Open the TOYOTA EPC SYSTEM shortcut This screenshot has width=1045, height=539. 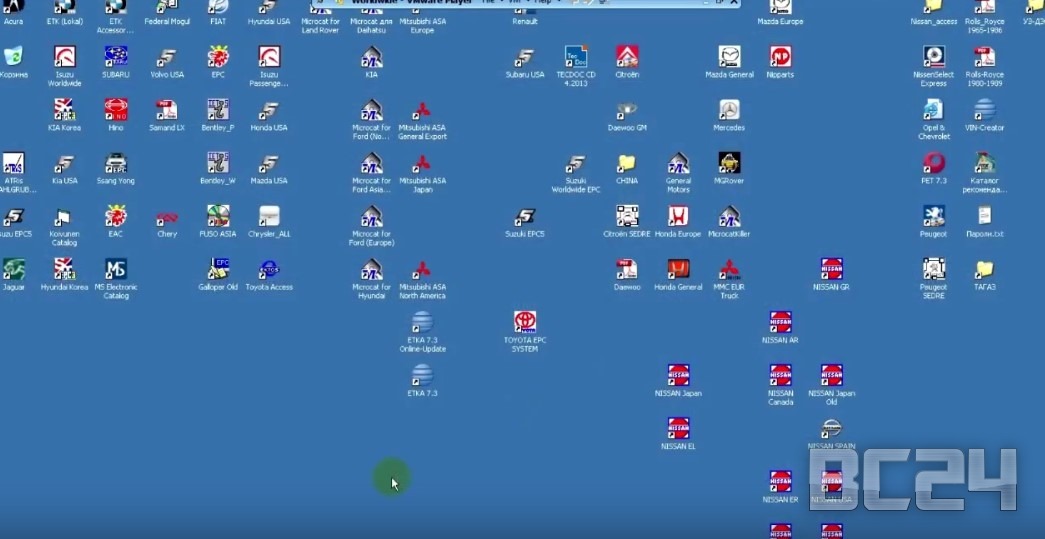pos(525,322)
